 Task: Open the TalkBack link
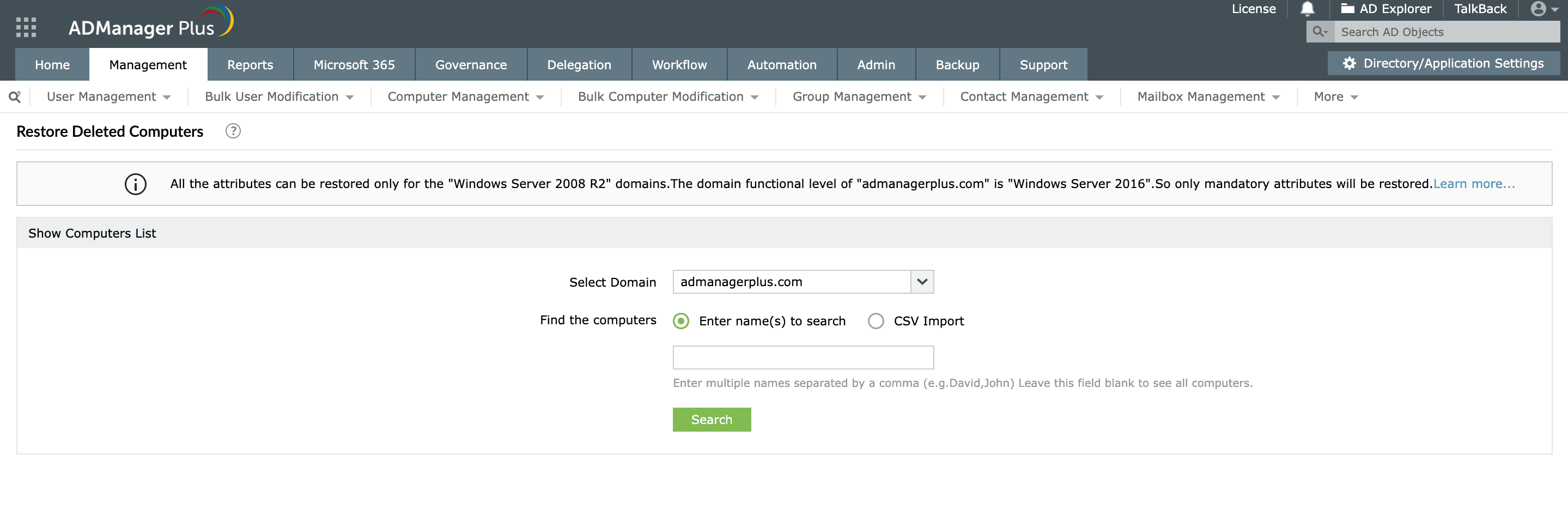tap(1480, 9)
